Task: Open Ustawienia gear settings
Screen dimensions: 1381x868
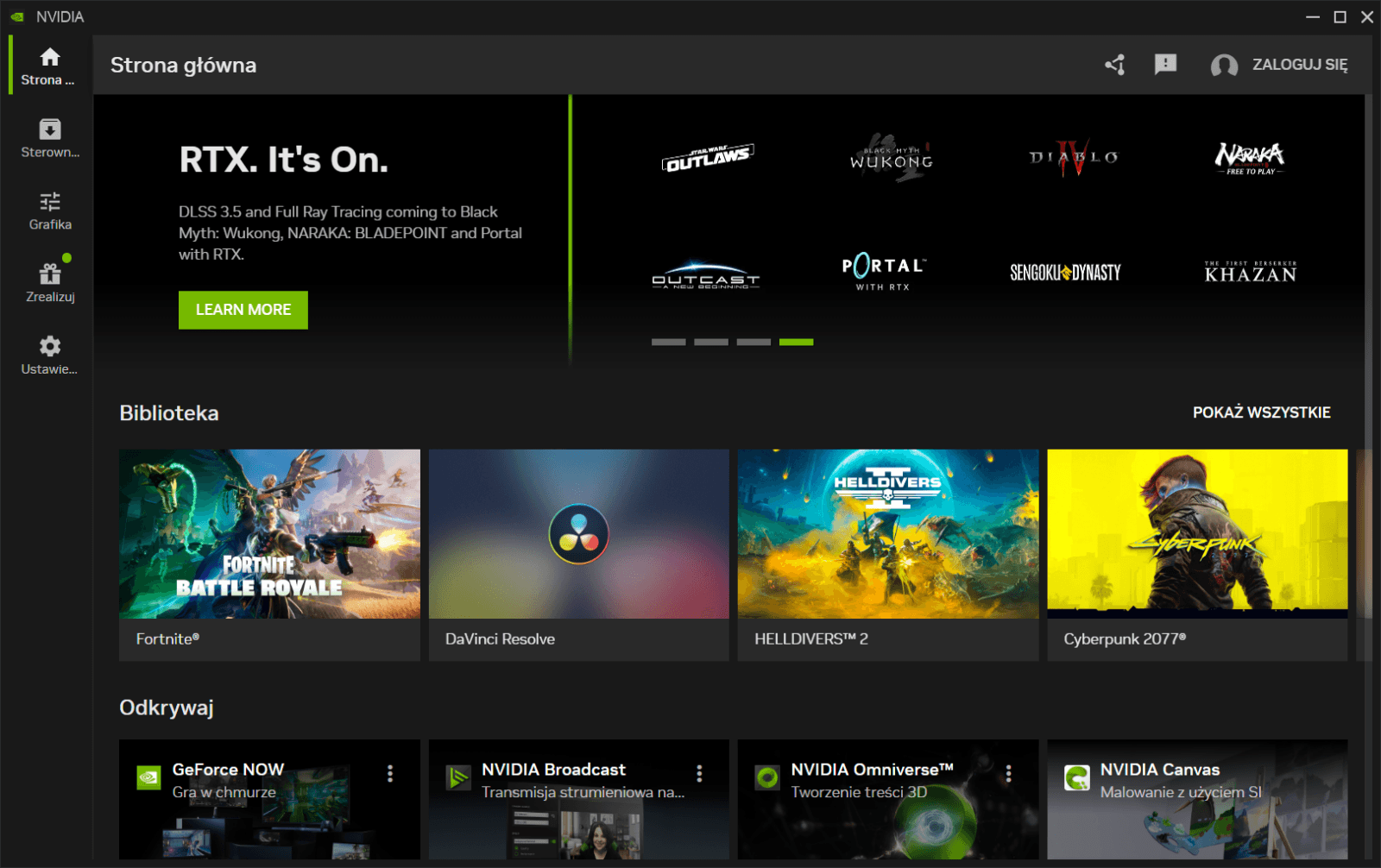Action: [50, 355]
